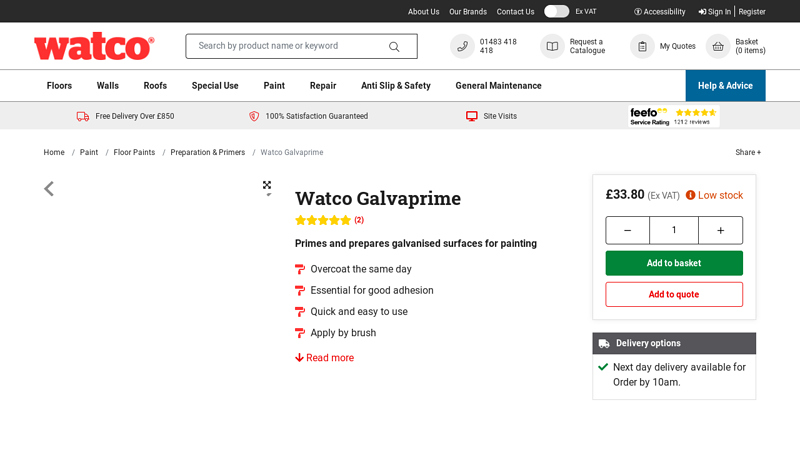Open My Quotes clipboard icon
Viewport: 800px width, 450px height.
pyautogui.click(x=642, y=46)
